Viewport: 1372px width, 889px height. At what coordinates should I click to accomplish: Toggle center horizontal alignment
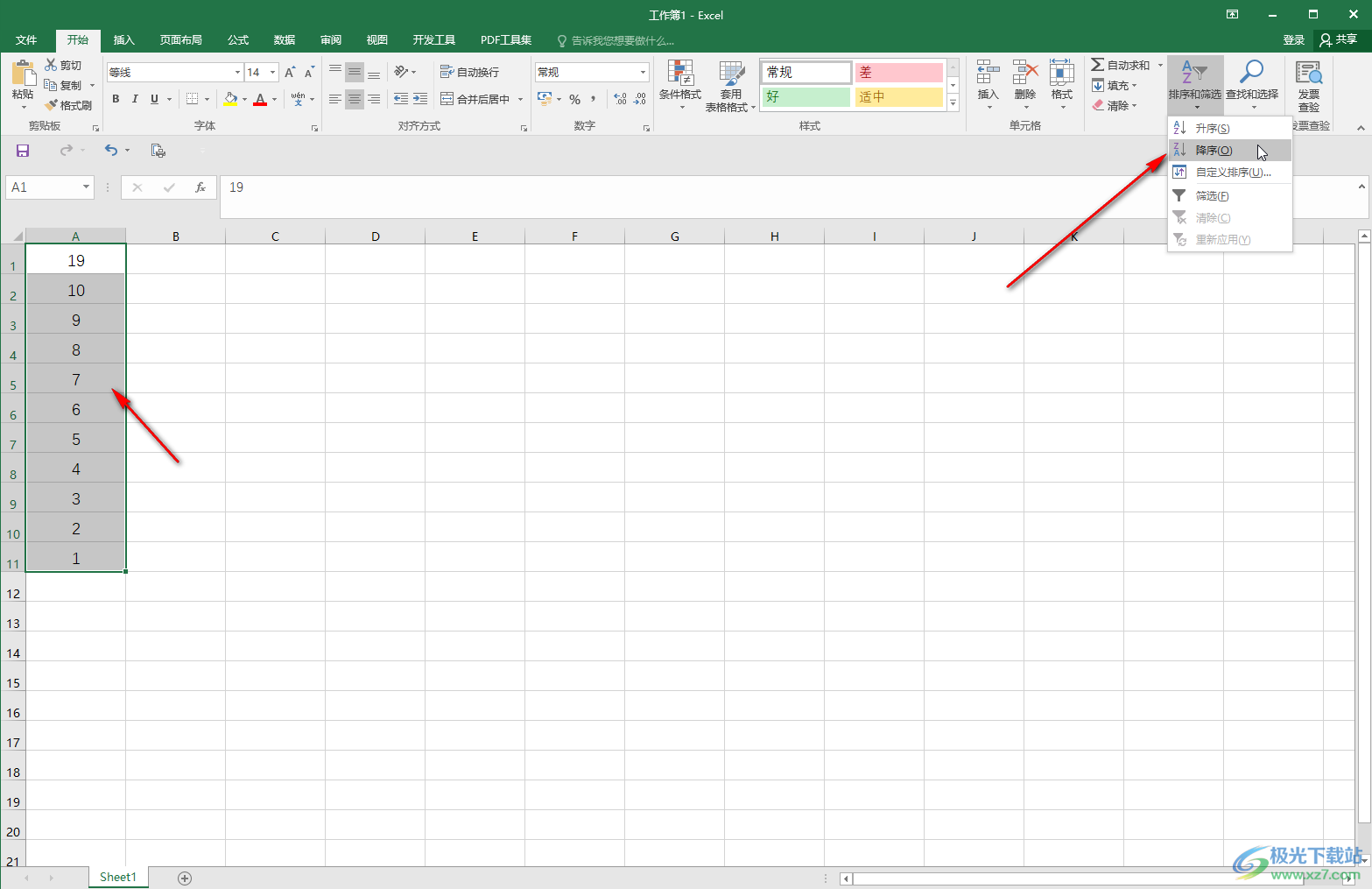(x=354, y=99)
